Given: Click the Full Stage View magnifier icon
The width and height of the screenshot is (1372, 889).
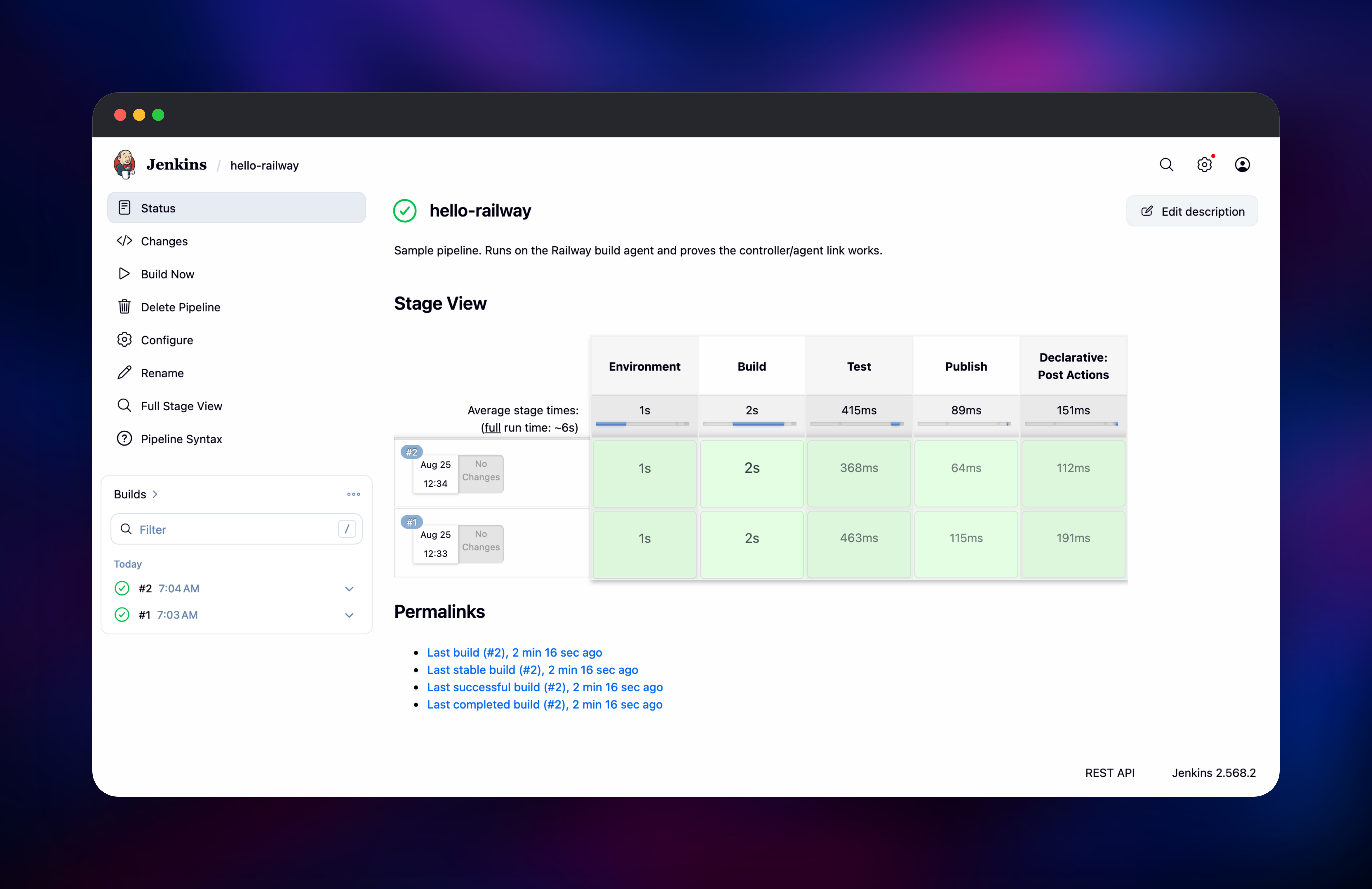Looking at the screenshot, I should pyautogui.click(x=125, y=406).
